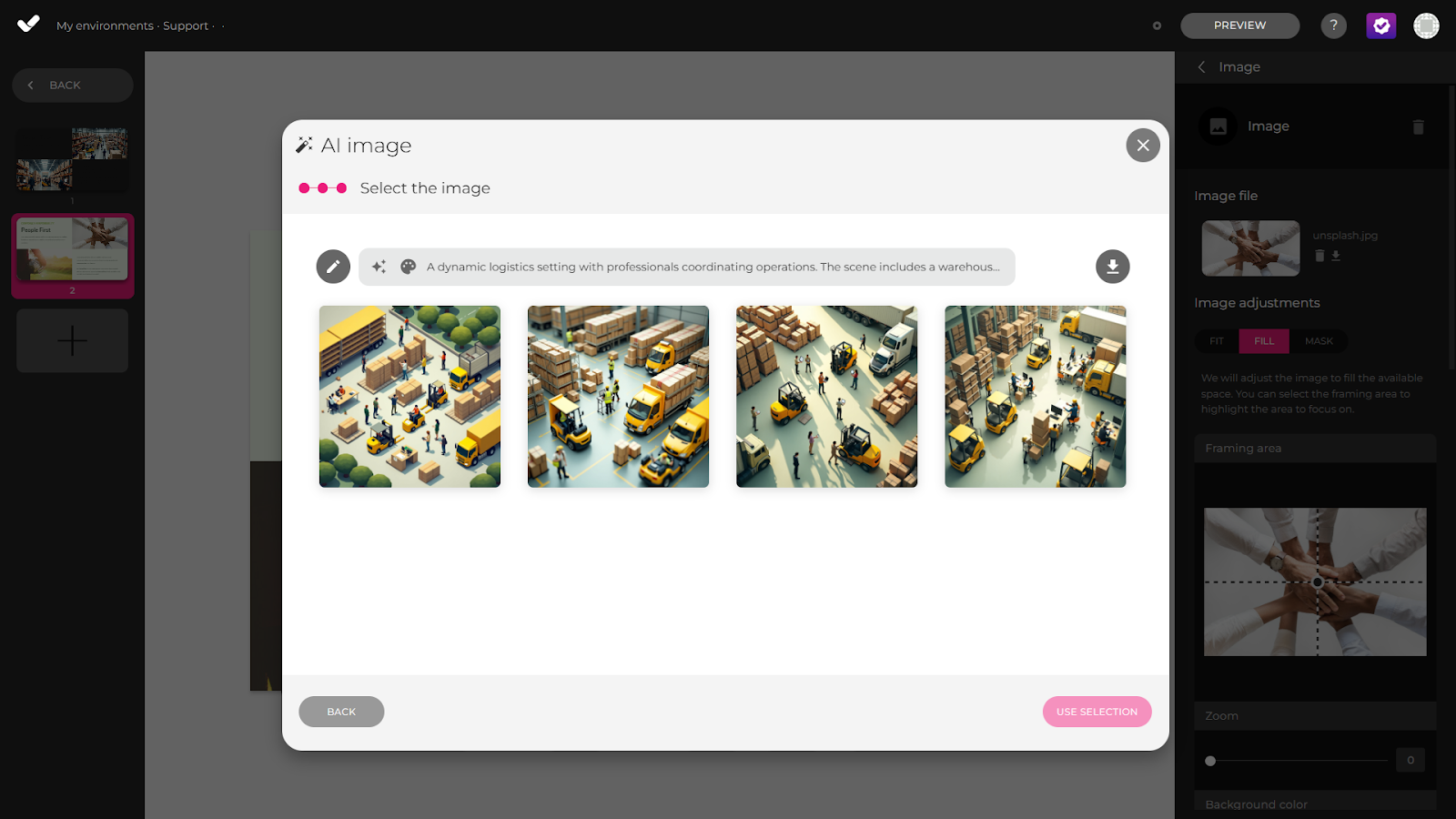Click the sparkle AI enhance icon

click(x=379, y=267)
